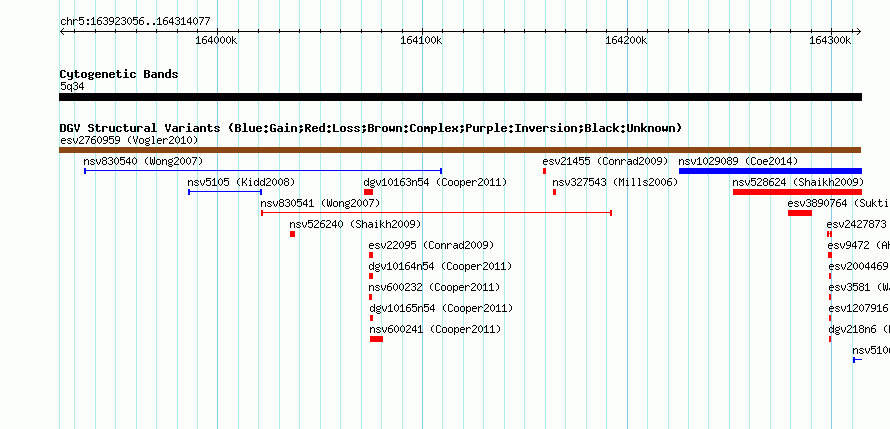Open dgv10163n54 (Cooper2011) label
The height and width of the screenshot is (429, 890).
[x=435, y=182]
